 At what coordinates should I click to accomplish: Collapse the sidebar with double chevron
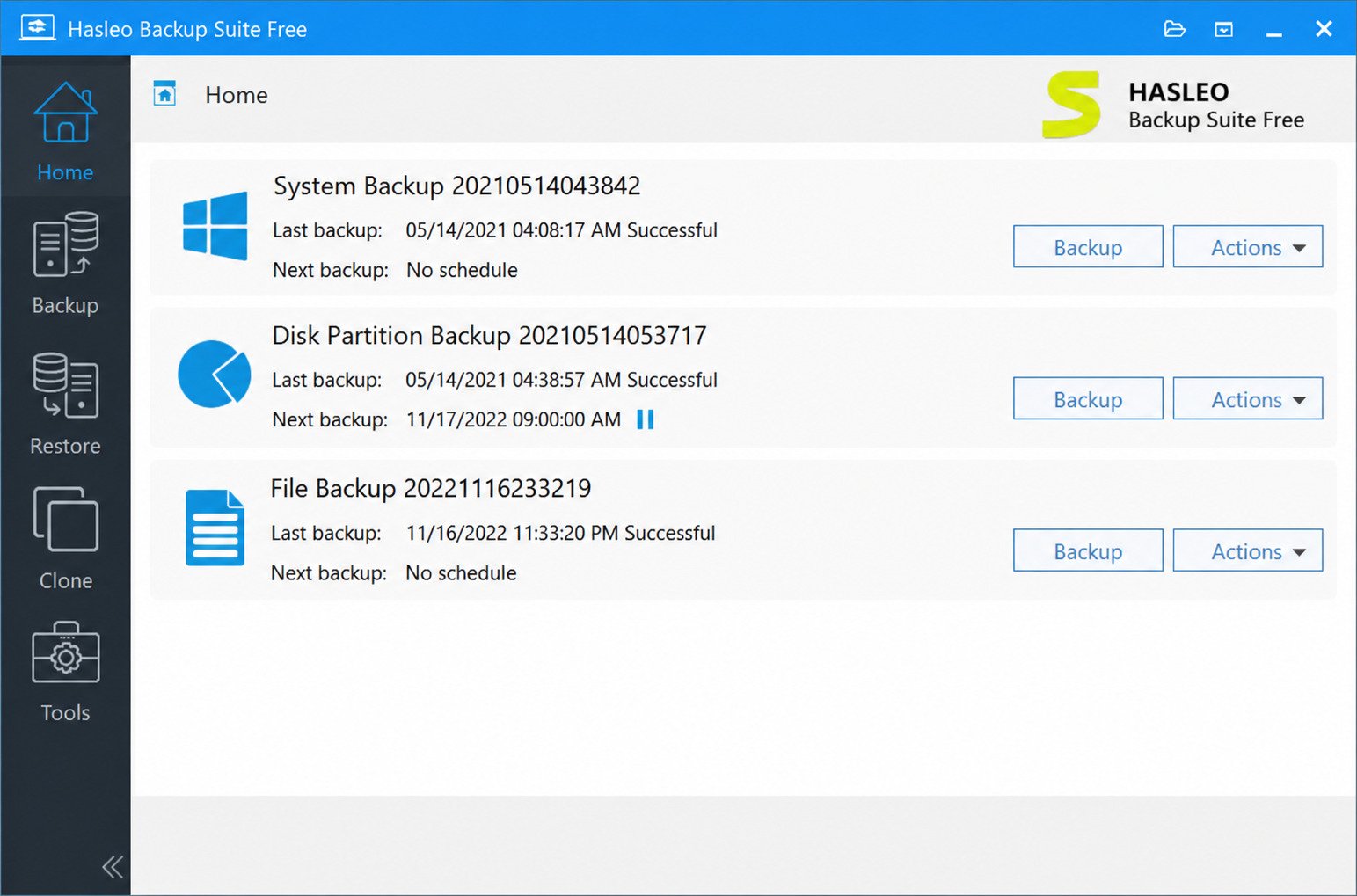coord(113,867)
